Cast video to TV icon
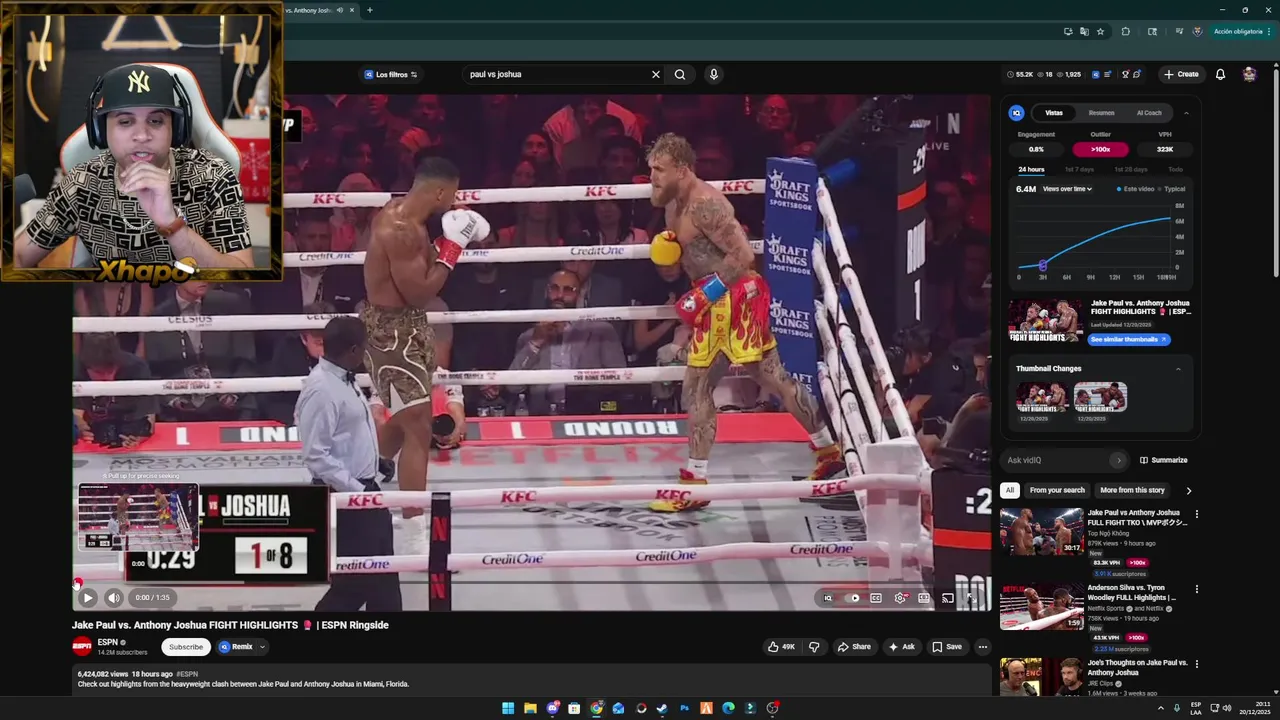 [948, 598]
